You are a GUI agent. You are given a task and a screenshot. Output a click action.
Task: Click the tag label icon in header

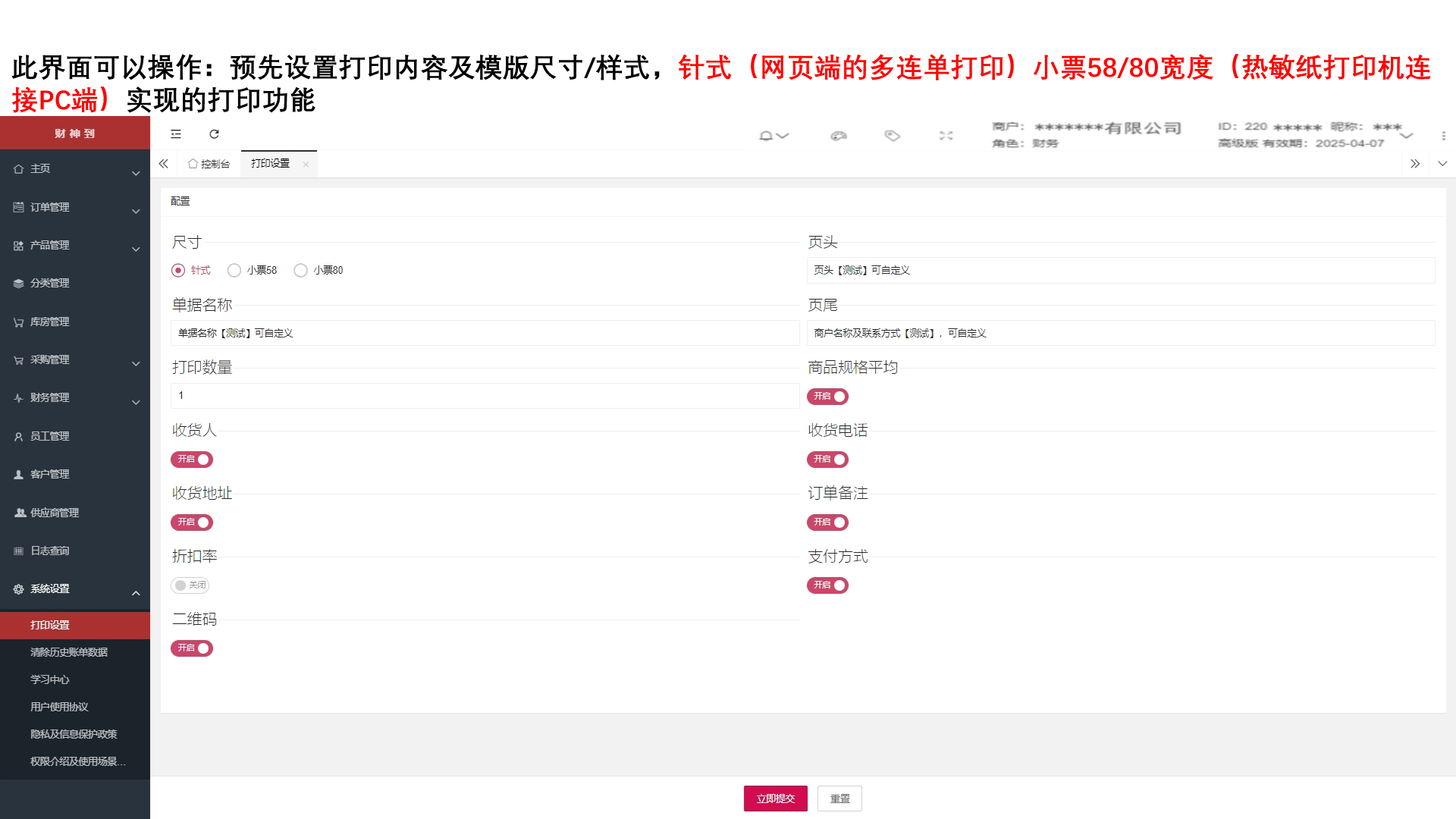pyautogui.click(x=892, y=136)
